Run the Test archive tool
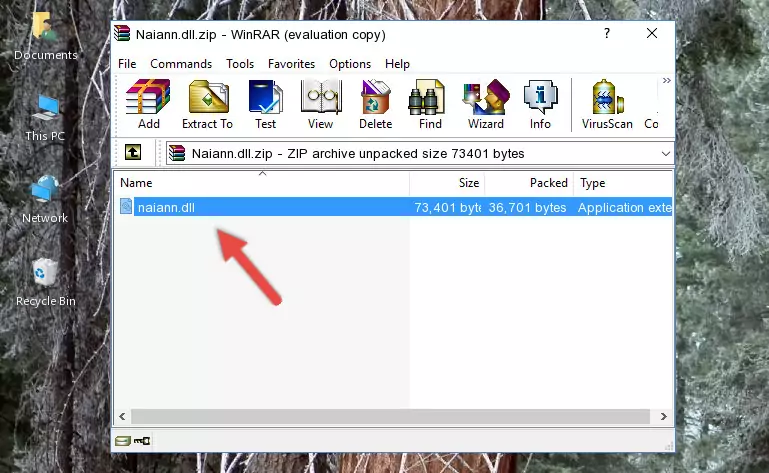Image resolution: width=769 pixels, height=473 pixels. 265,105
